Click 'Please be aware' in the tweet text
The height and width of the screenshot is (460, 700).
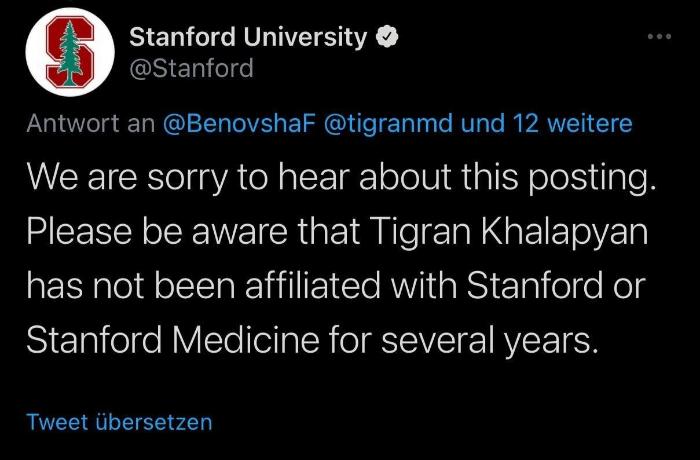tap(157, 233)
